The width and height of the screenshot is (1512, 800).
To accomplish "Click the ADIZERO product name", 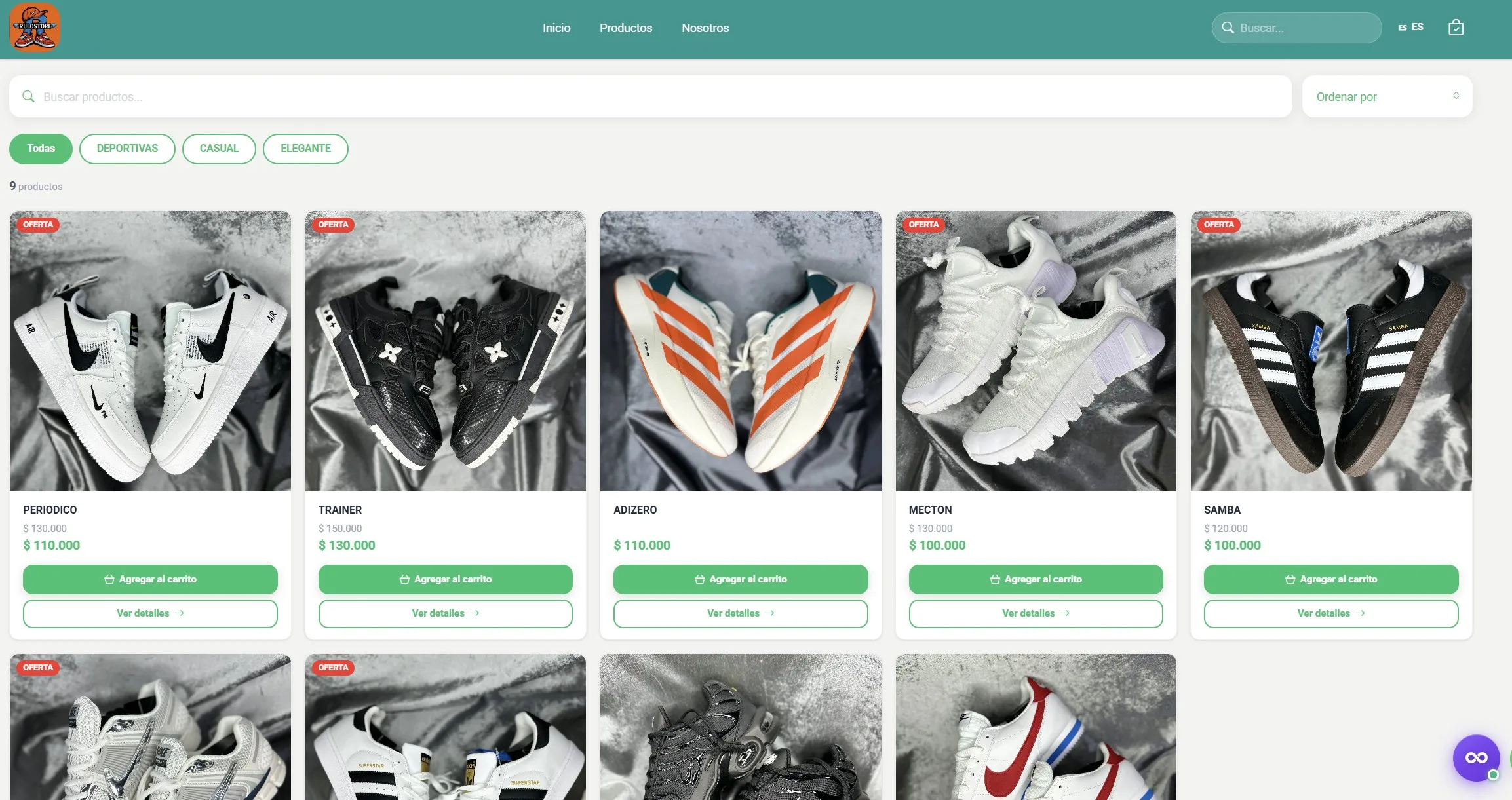I will pos(635,510).
